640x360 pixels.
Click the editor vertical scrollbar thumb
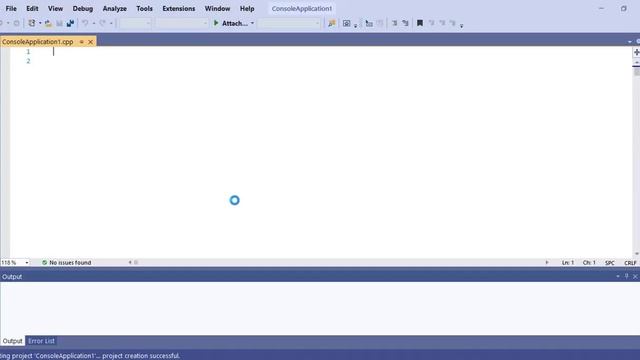636,72
